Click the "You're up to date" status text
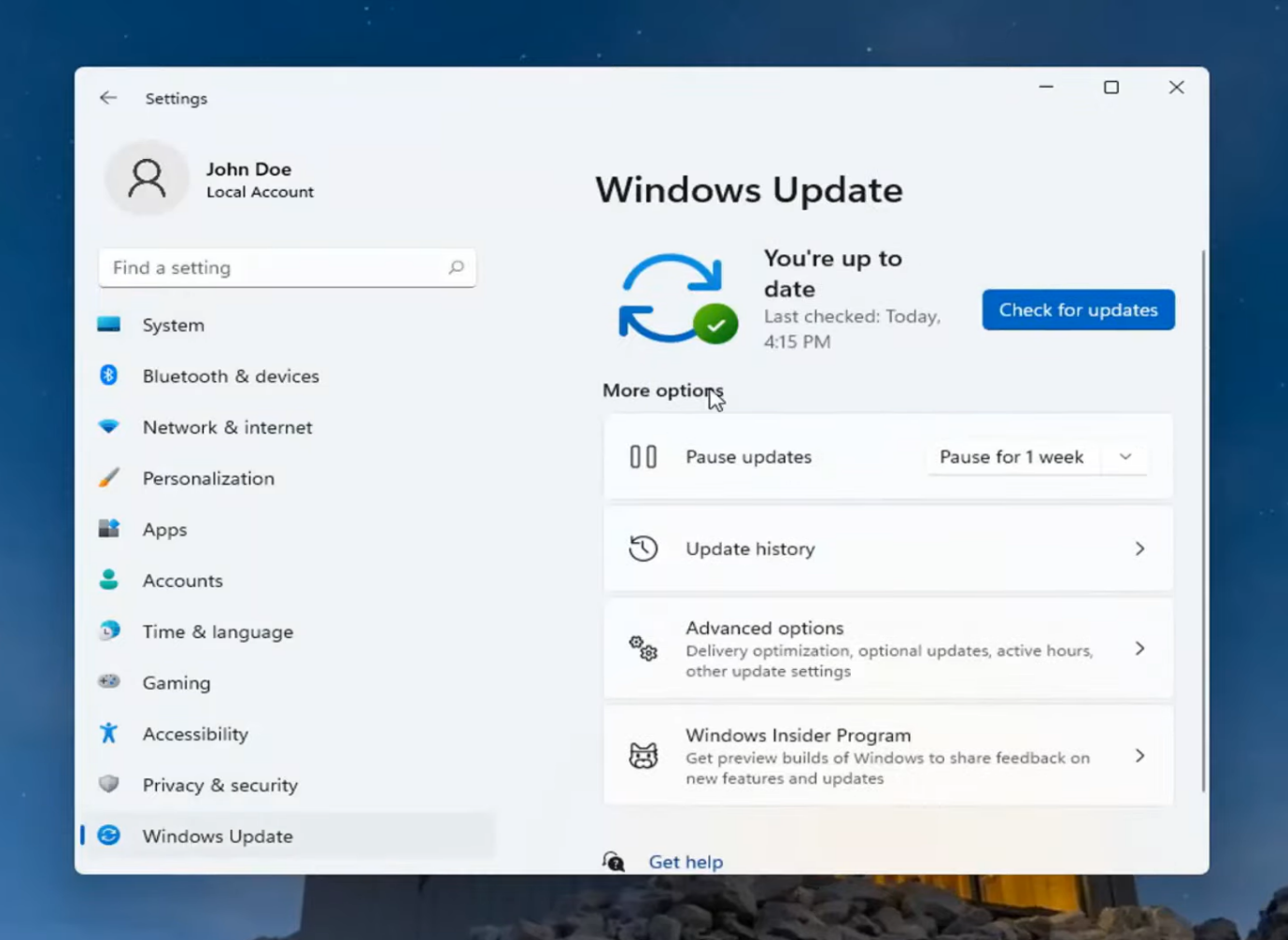Screen dimensions: 1288x940 point(833,273)
